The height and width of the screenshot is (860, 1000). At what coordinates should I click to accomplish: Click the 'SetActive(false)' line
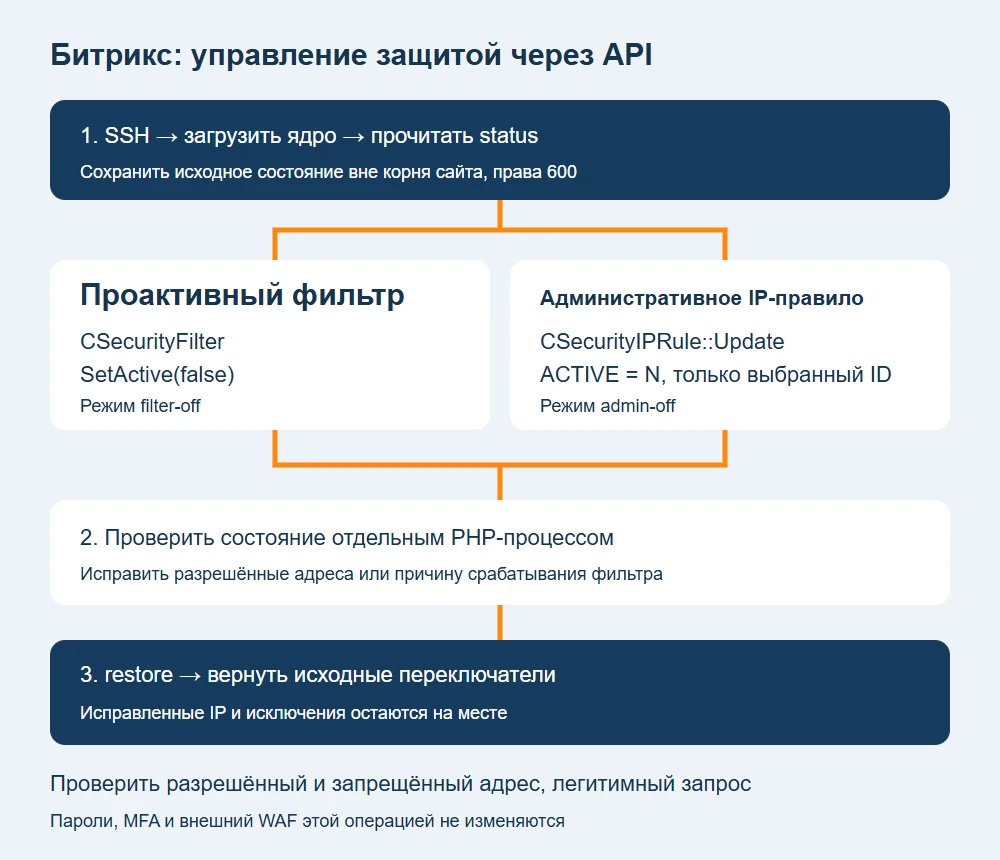158,374
